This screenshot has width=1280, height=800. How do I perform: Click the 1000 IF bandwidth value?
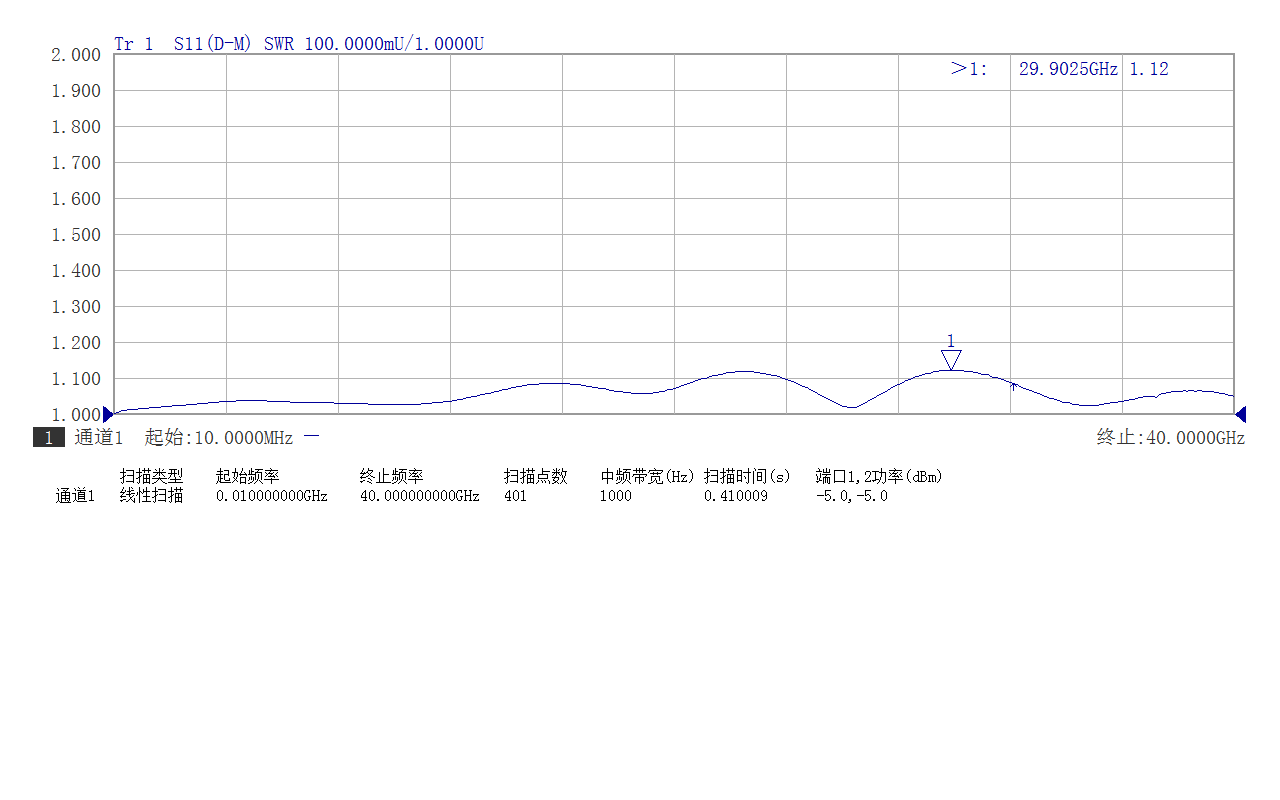pos(615,496)
